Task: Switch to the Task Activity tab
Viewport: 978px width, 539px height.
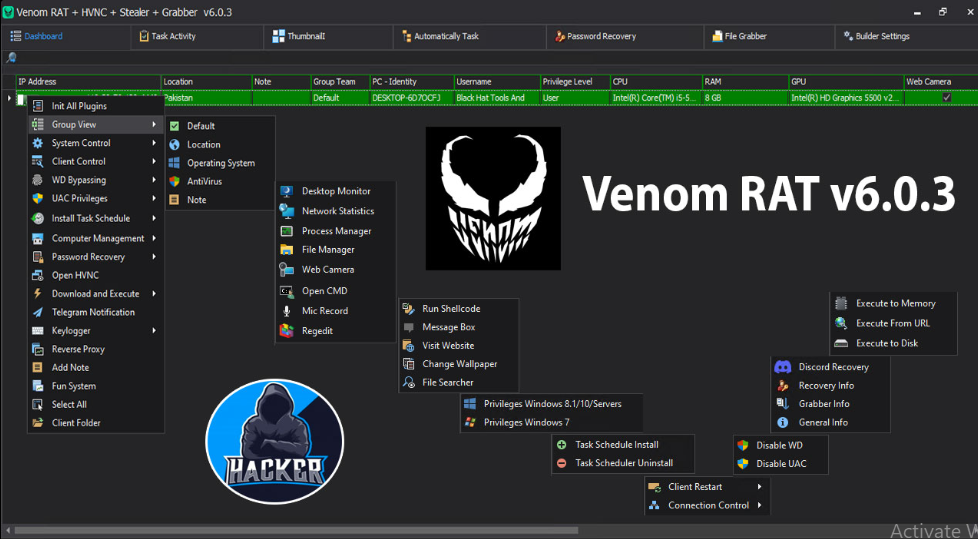Action: pyautogui.click(x=173, y=36)
